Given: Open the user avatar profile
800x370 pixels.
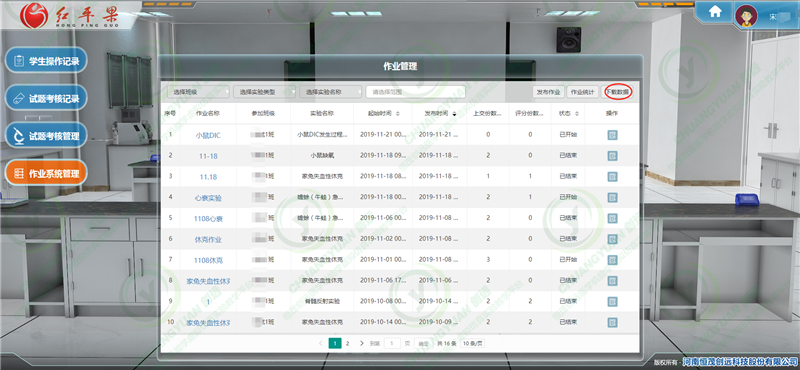Looking at the screenshot, I should pyautogui.click(x=745, y=15).
